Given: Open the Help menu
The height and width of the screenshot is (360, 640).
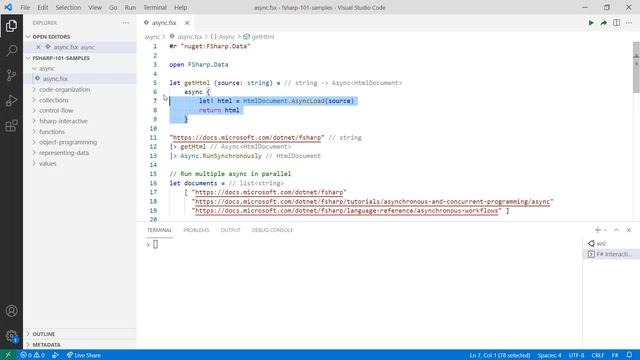Looking at the screenshot, I should (x=180, y=7).
